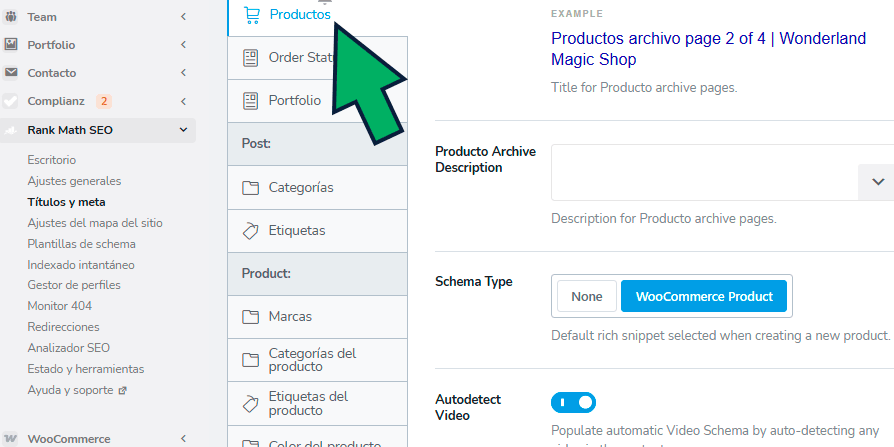Open Estado y herramientas
The width and height of the screenshot is (894, 447).
pos(86,369)
